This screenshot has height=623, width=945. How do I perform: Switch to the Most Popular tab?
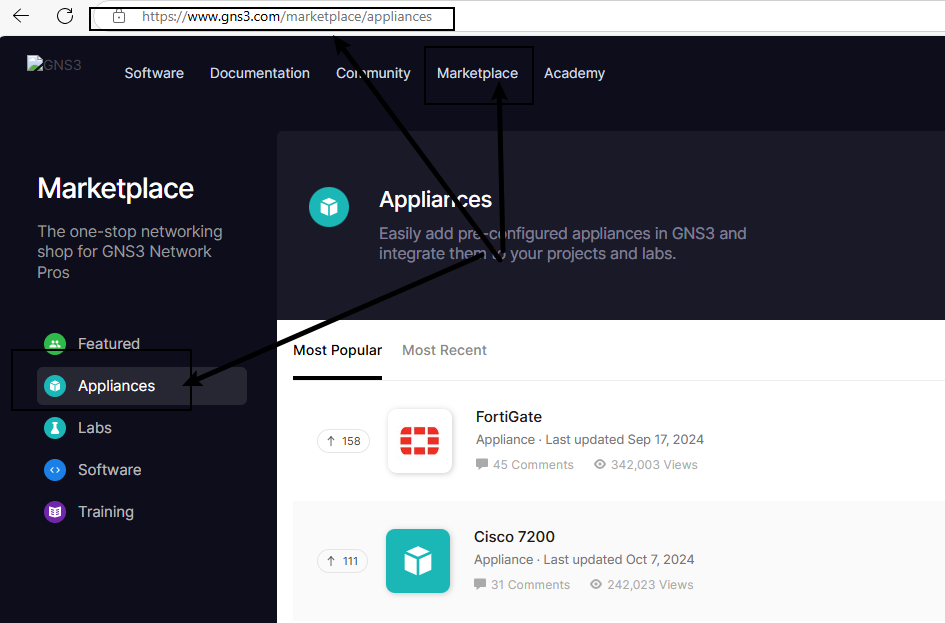click(x=338, y=350)
